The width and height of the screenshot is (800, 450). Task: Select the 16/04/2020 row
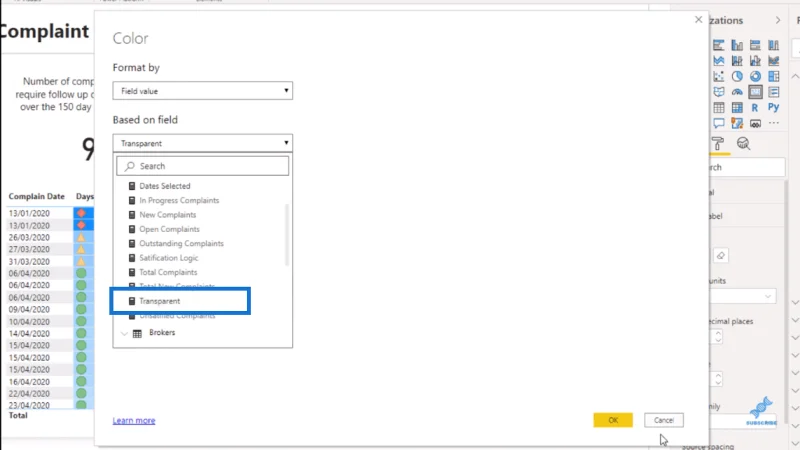(29, 382)
